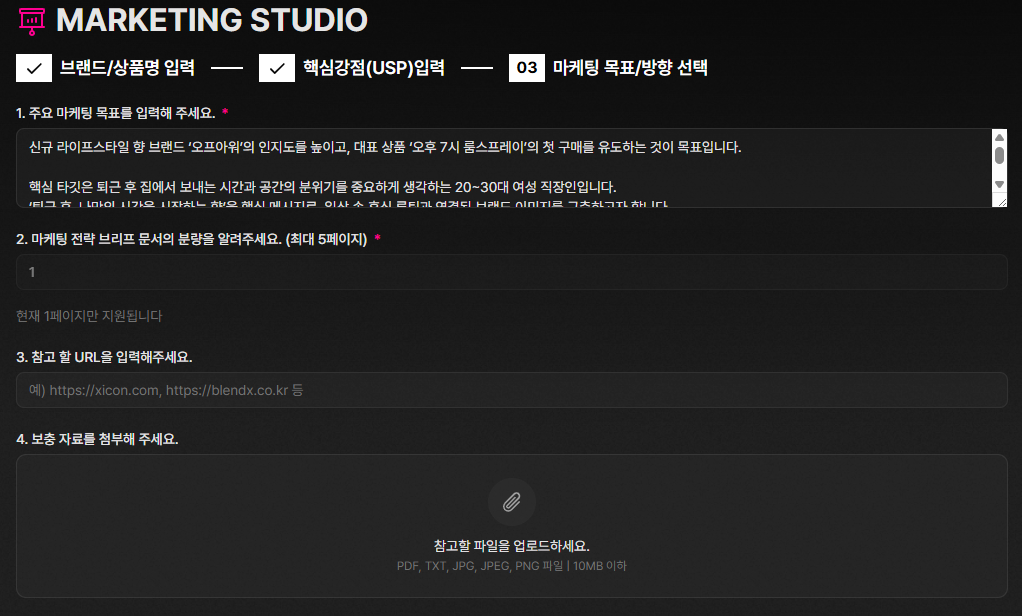Click the file type note 'PDF, TXT, JPG, JPEG, PNG 파일 | 10MB 이하'
1022x616 pixels.
512,566
